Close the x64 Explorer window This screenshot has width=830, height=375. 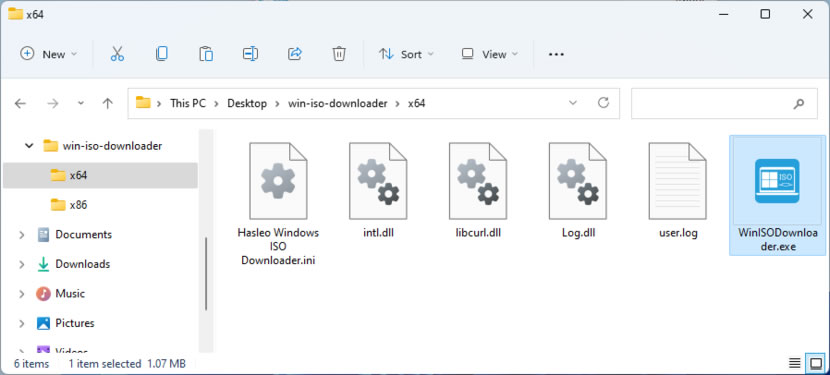pyautogui.click(x=807, y=14)
